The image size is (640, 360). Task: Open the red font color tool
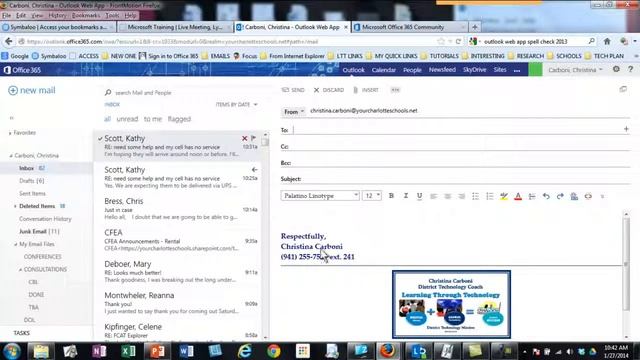(518, 196)
